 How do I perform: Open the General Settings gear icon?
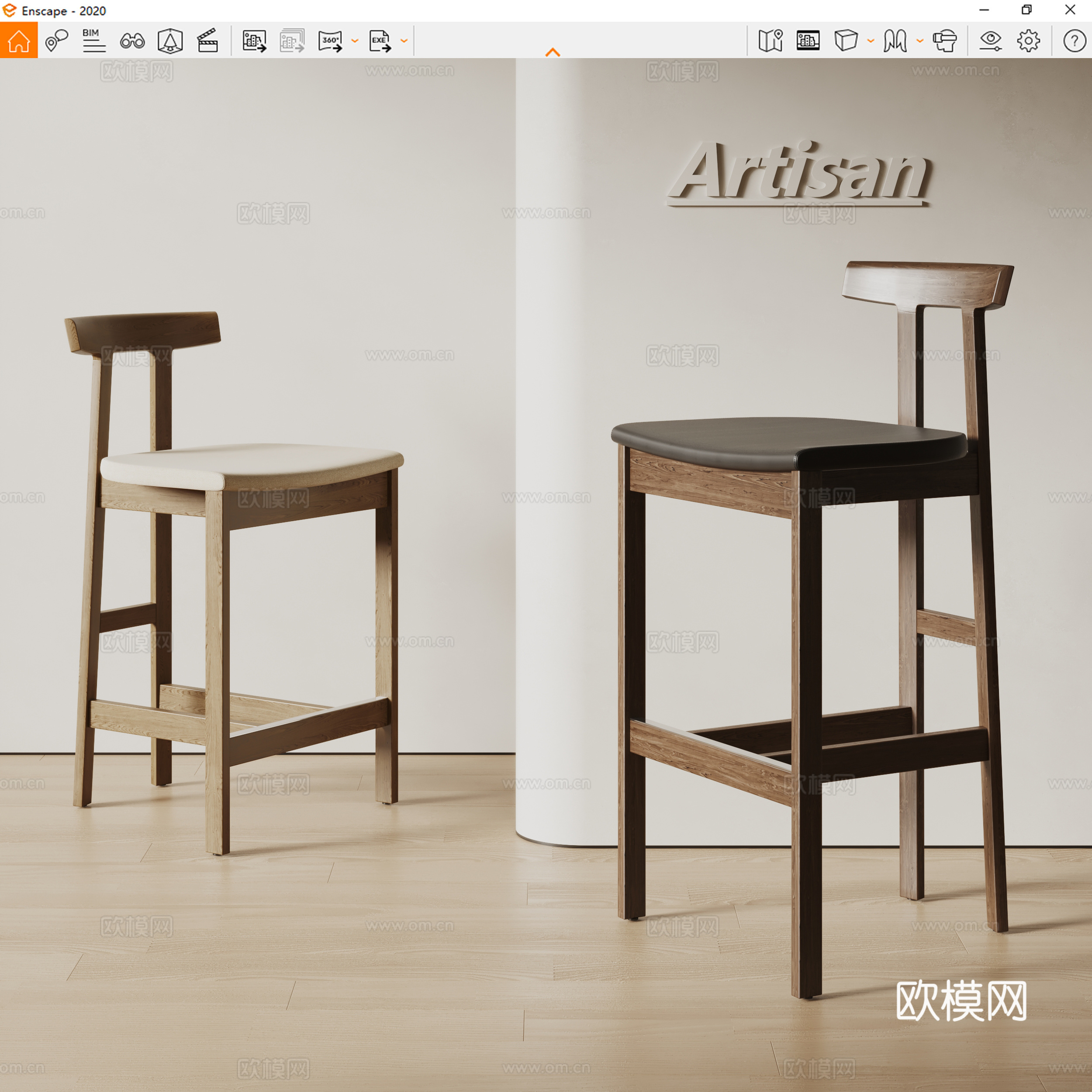click(1029, 41)
